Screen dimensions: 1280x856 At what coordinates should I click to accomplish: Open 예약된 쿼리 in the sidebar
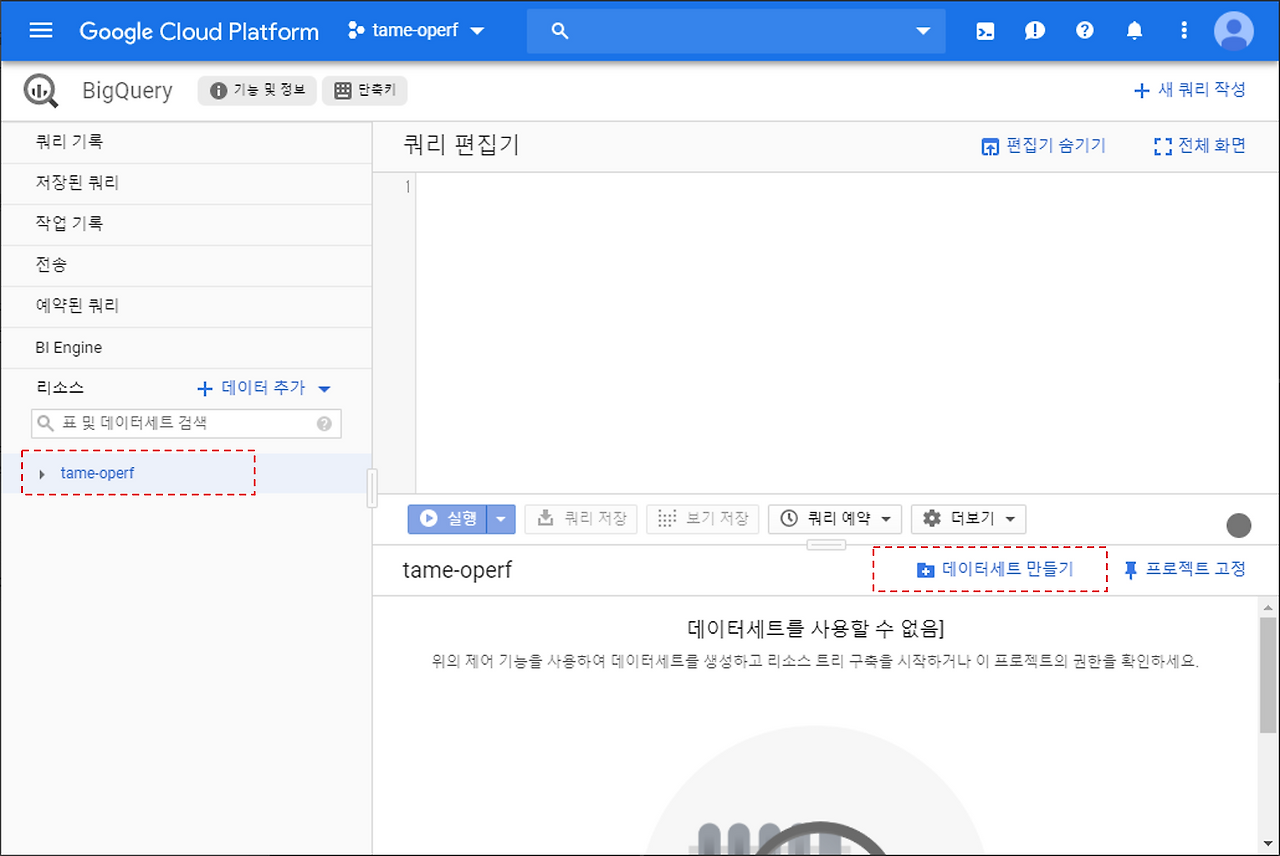click(x=186, y=306)
